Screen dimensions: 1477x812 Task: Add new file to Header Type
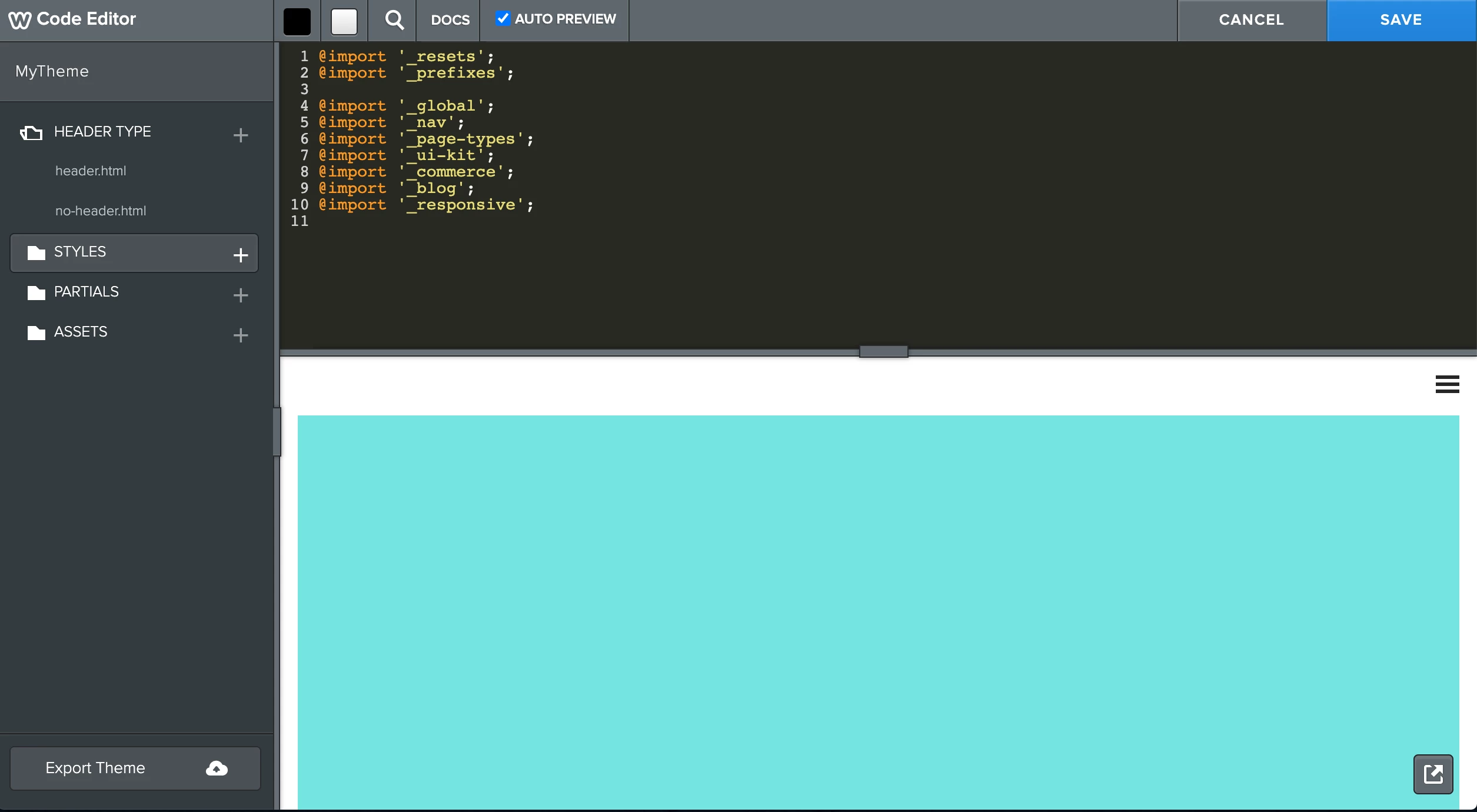[x=240, y=135]
